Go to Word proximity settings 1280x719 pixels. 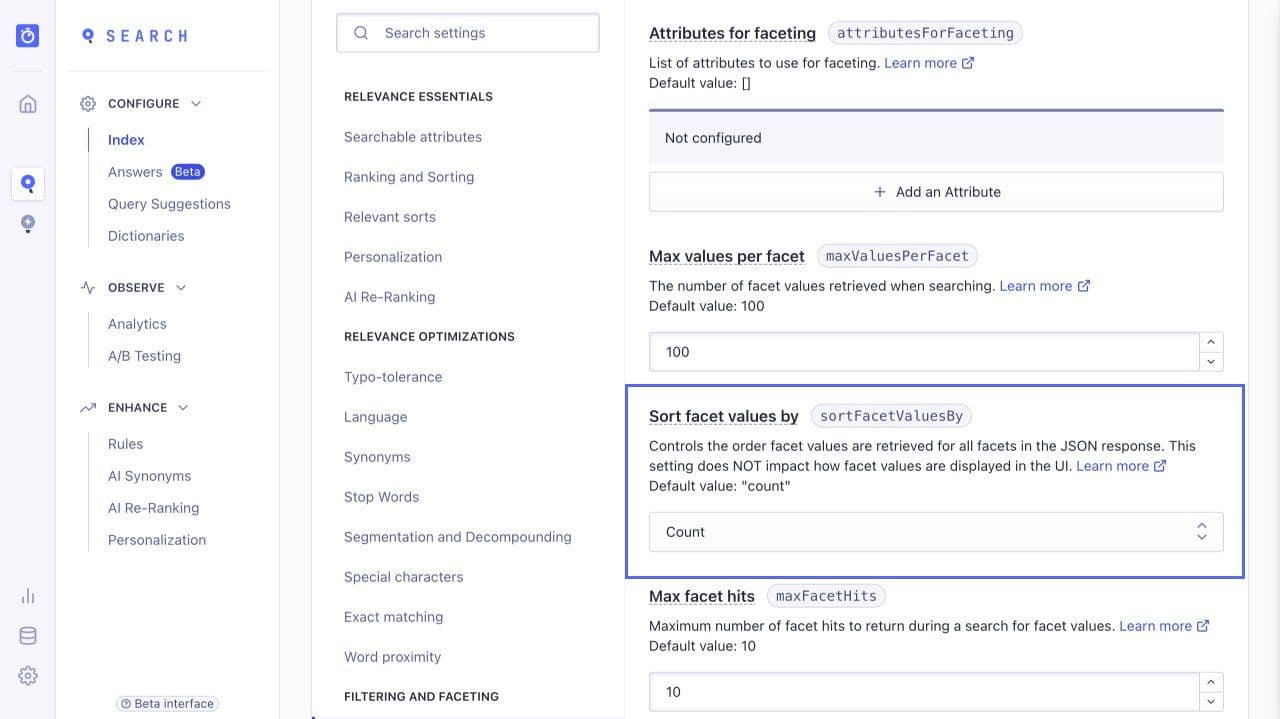point(392,657)
